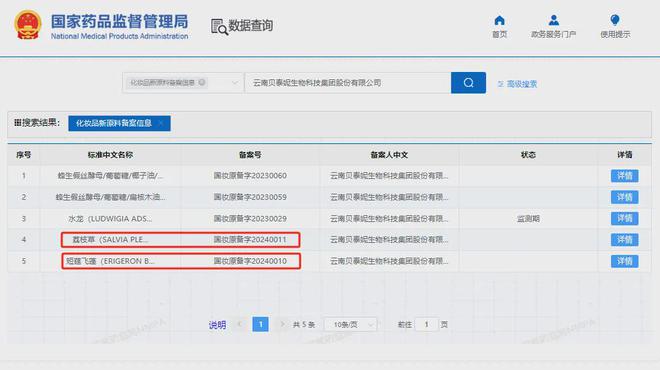Click 备案号 column header

(x=250, y=155)
